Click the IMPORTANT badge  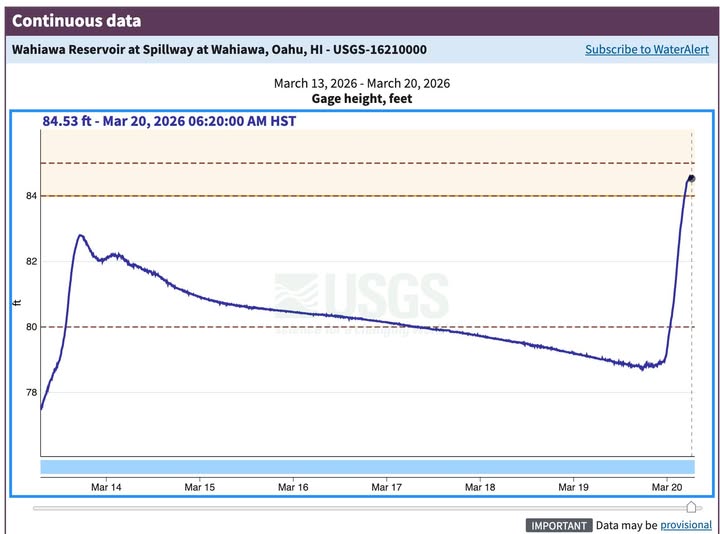[559, 525]
